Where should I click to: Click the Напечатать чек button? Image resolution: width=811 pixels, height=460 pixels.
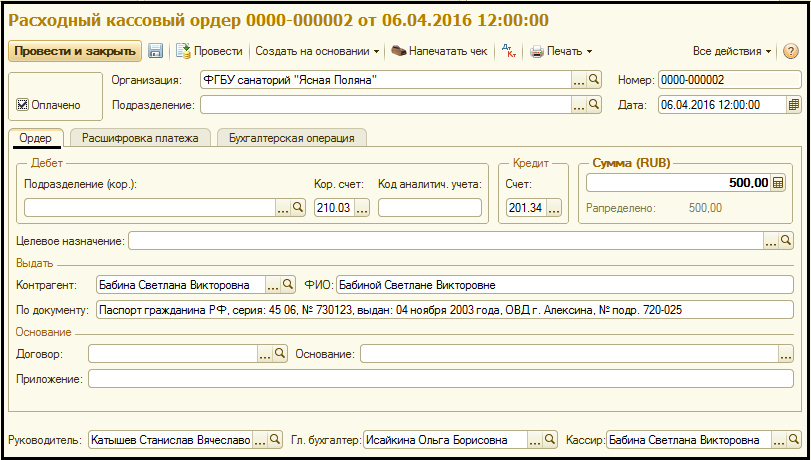coord(439,51)
